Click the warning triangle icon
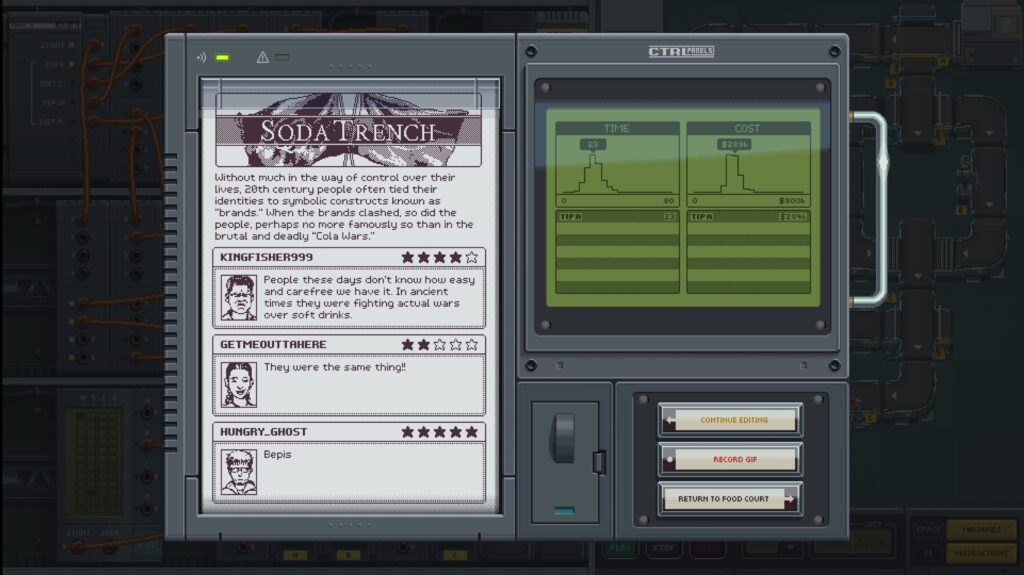This screenshot has width=1024, height=575. pos(263,58)
